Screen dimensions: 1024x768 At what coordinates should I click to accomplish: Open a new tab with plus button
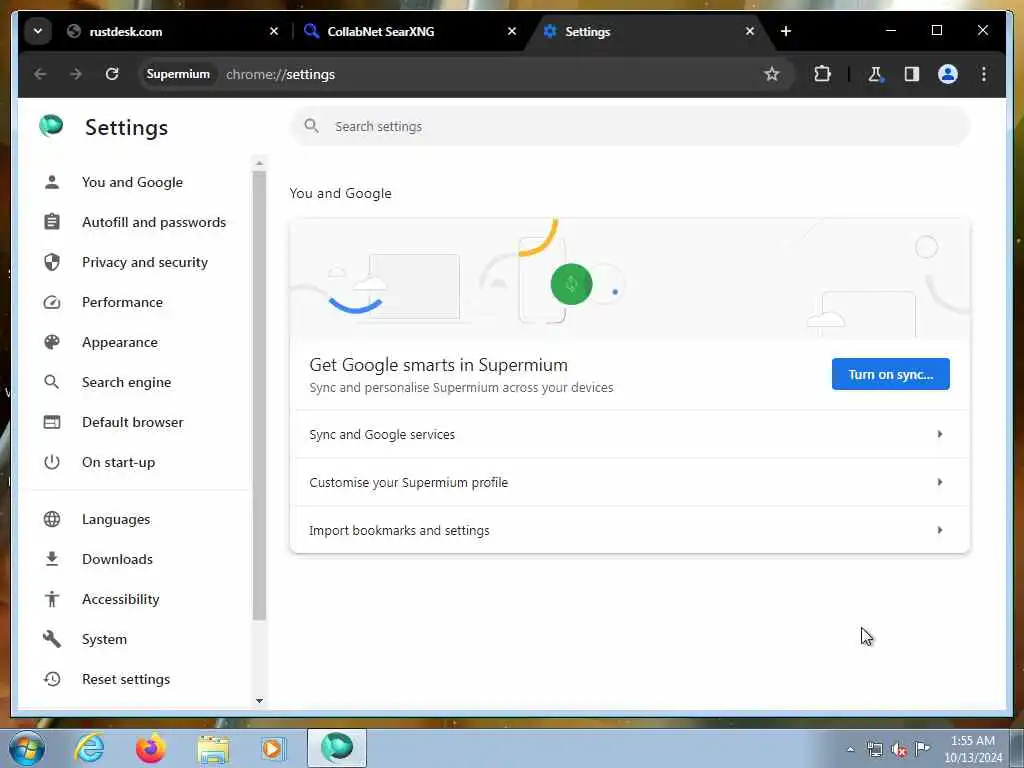786,31
